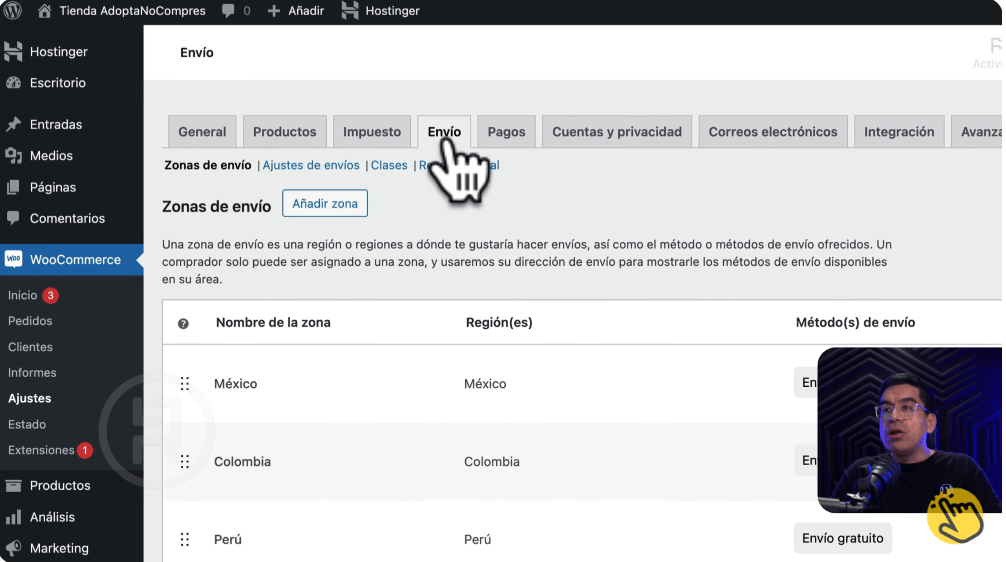This screenshot has height=562, width=1006.
Task: Click the Colombia zone name
Action: pyautogui.click(x=243, y=462)
